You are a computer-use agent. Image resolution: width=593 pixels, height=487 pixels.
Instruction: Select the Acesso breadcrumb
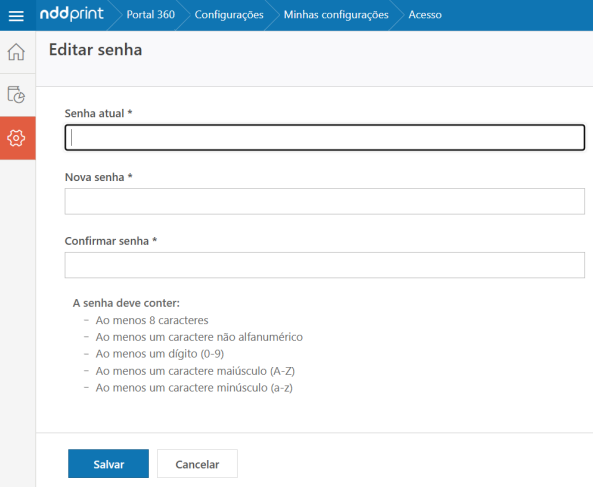click(425, 15)
